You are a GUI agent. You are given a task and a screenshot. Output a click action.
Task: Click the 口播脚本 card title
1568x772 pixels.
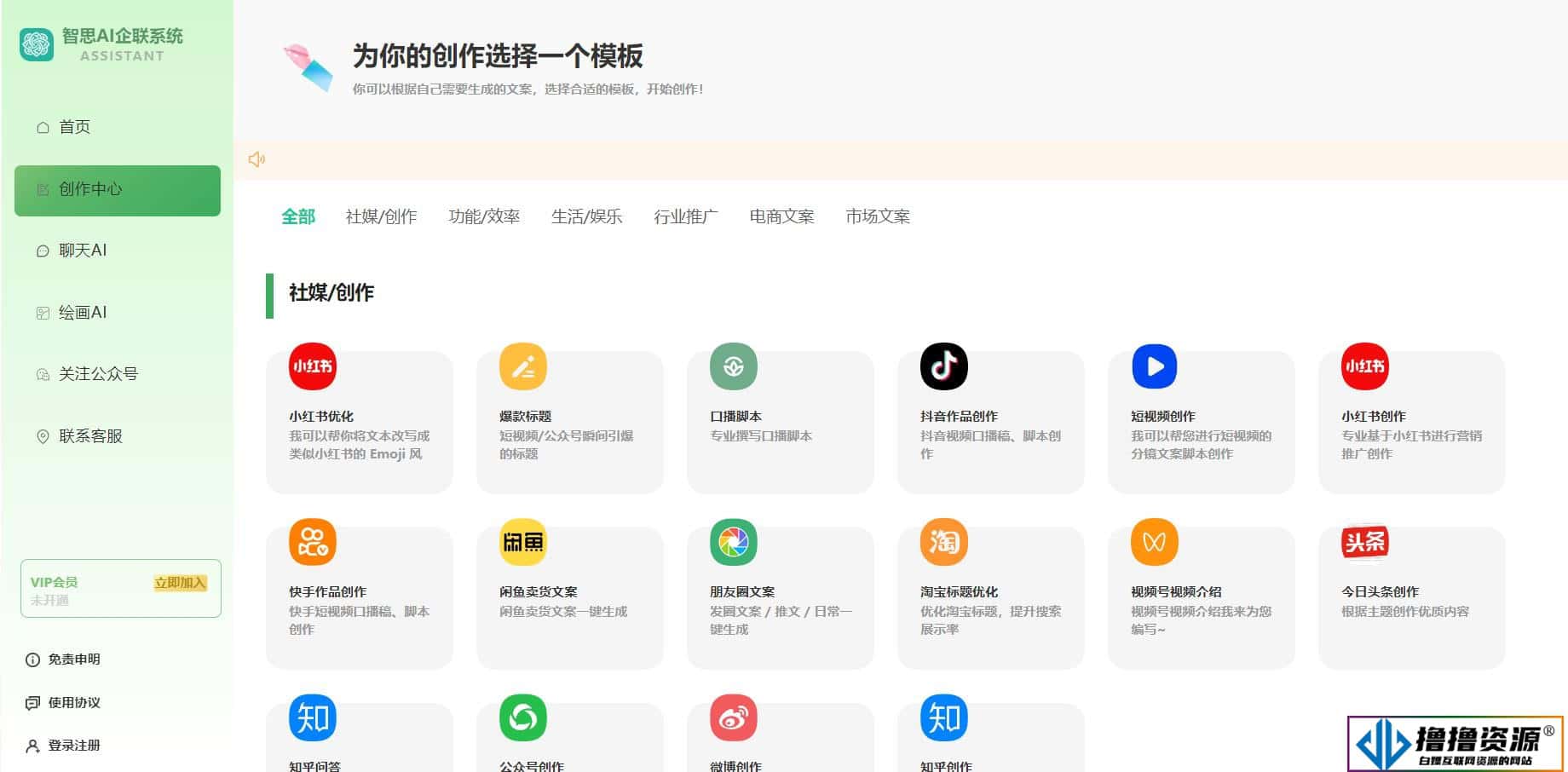click(x=735, y=417)
